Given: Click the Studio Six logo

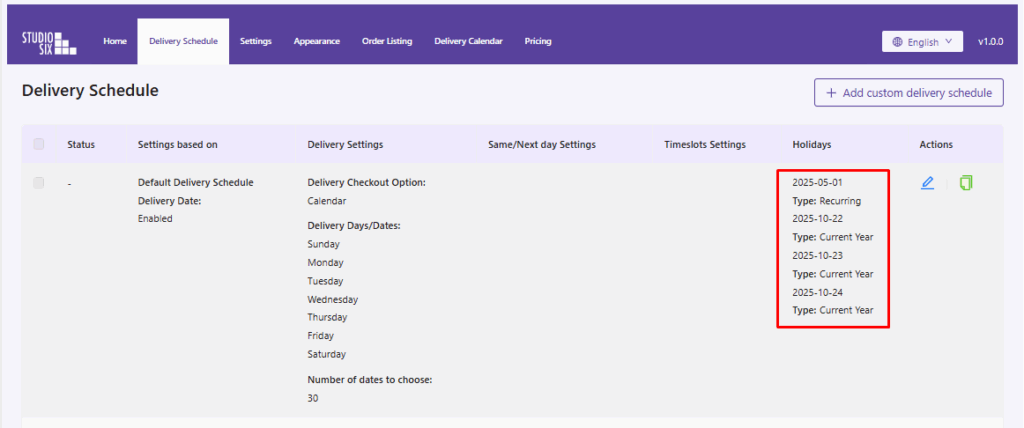Looking at the screenshot, I should pos(49,42).
